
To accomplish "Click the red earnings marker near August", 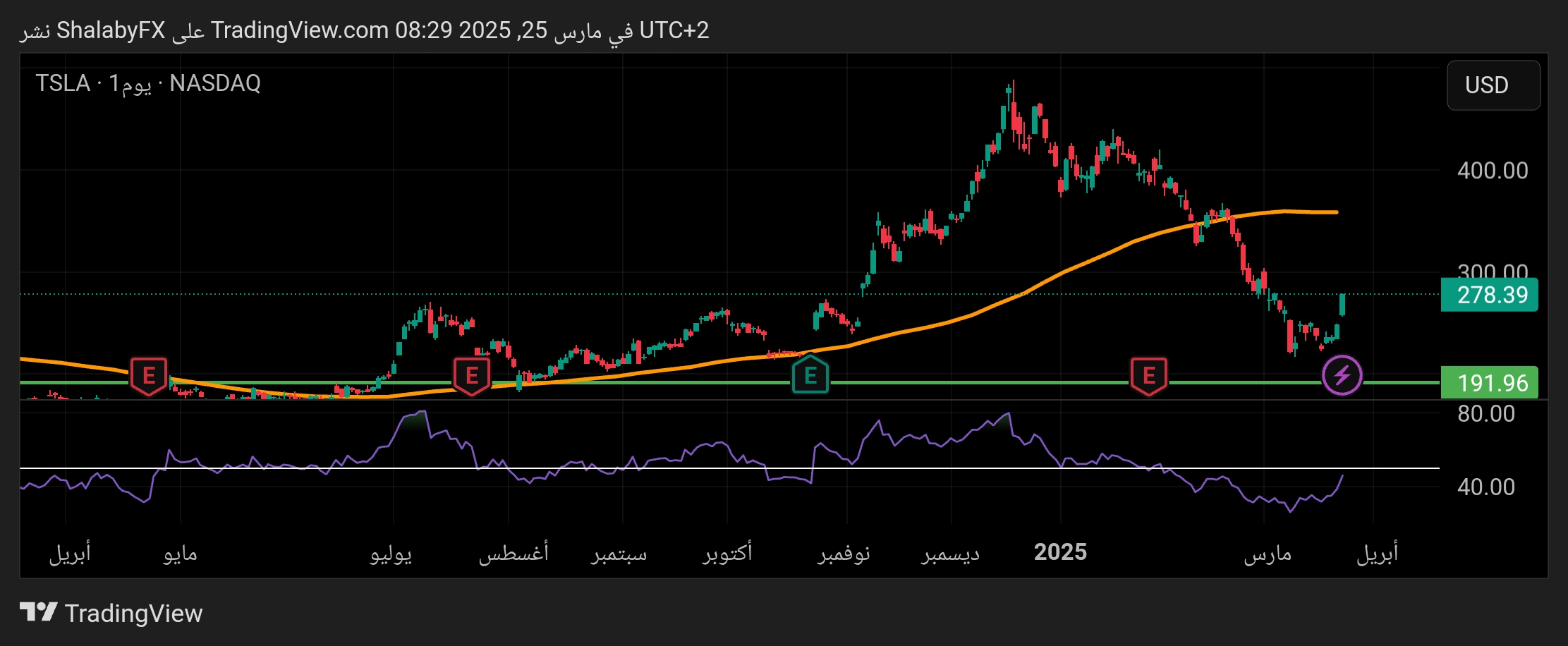I will tap(472, 376).
